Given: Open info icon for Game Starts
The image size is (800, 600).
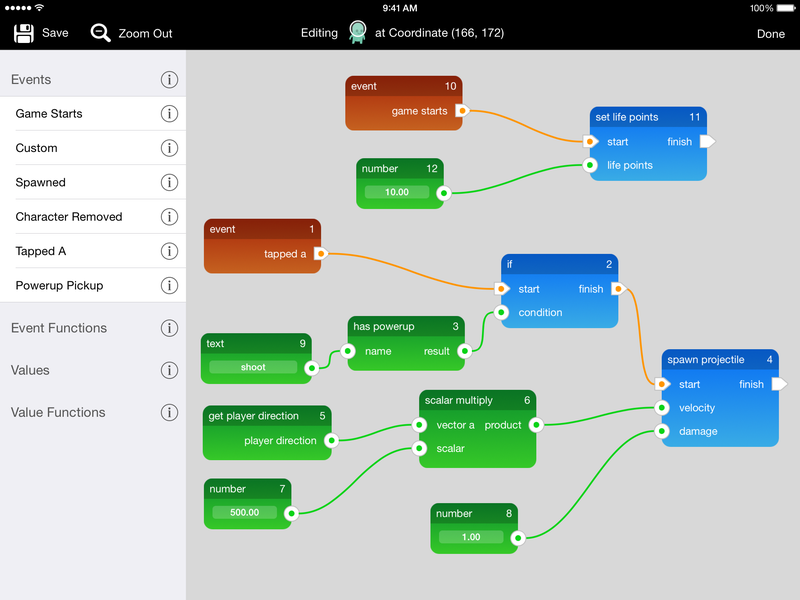Looking at the screenshot, I should [x=169, y=114].
